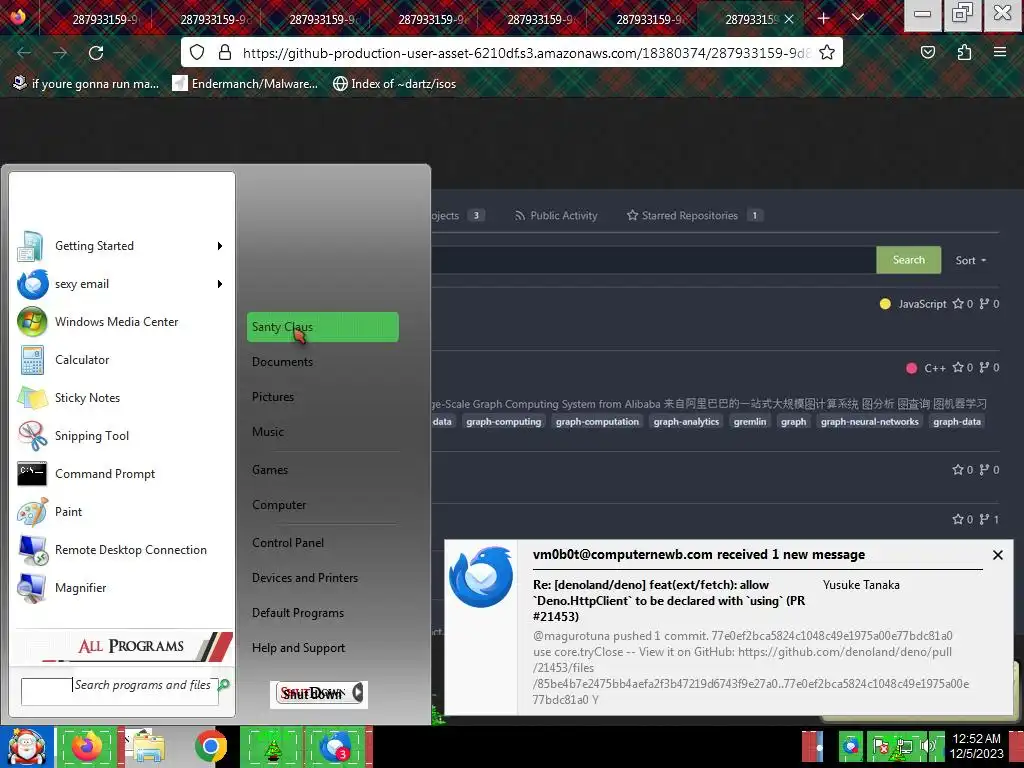Launch Chrome from the taskbar
Screen dimensions: 1024x768
(x=210, y=747)
